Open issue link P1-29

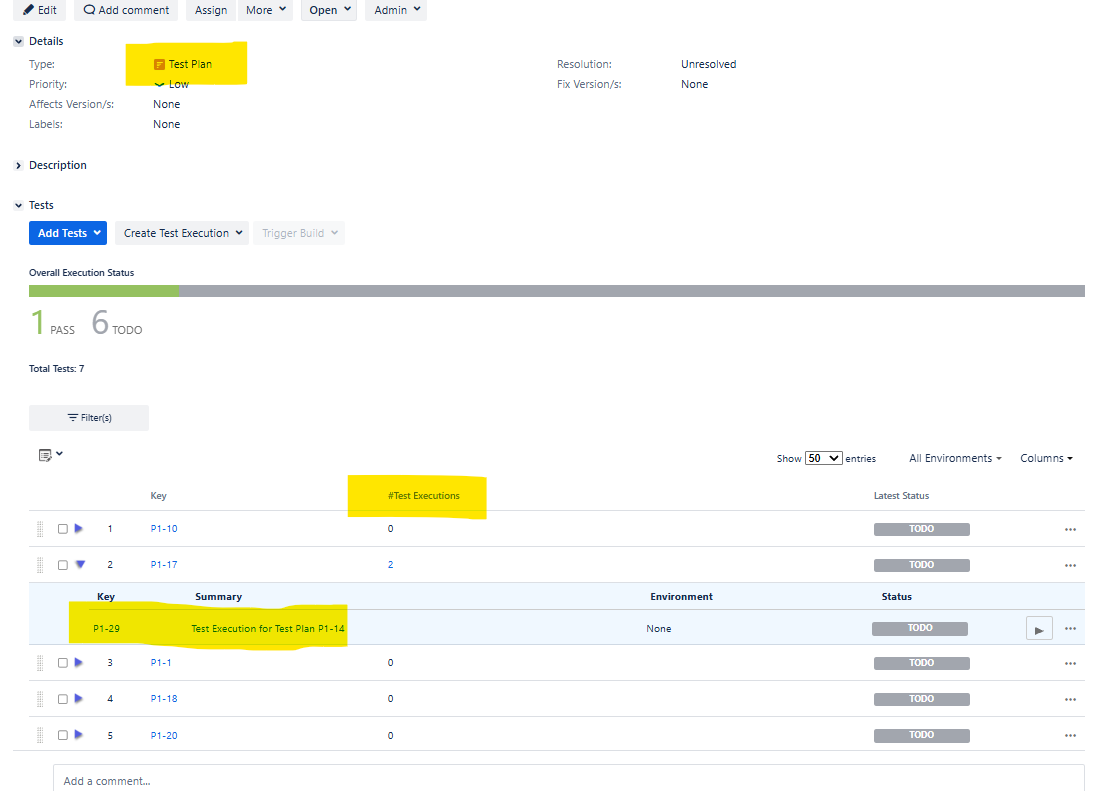point(105,628)
